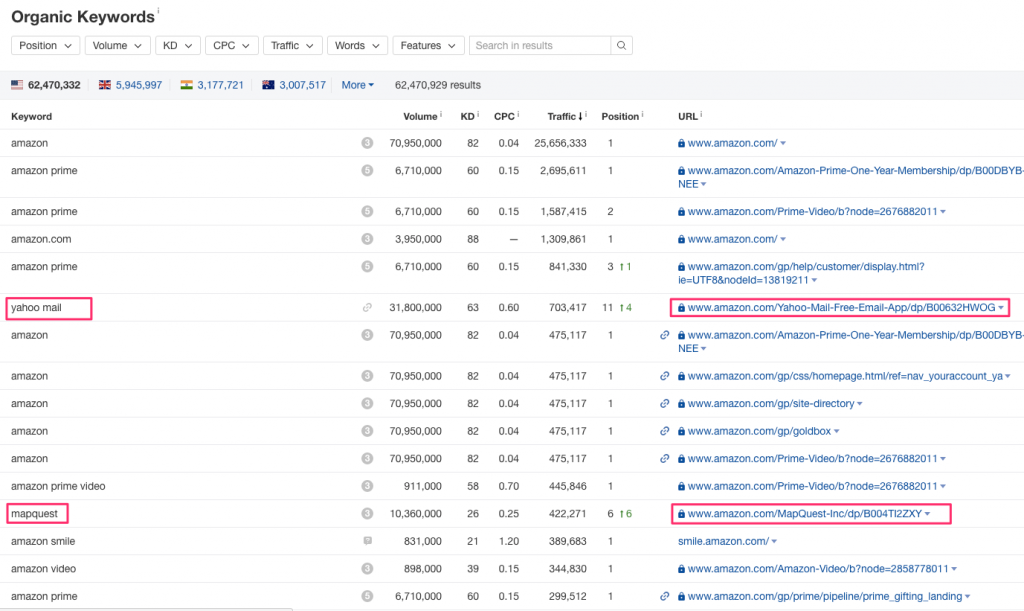Select the Australia flag 3,007,517 country
The image size is (1024, 611).
294,85
